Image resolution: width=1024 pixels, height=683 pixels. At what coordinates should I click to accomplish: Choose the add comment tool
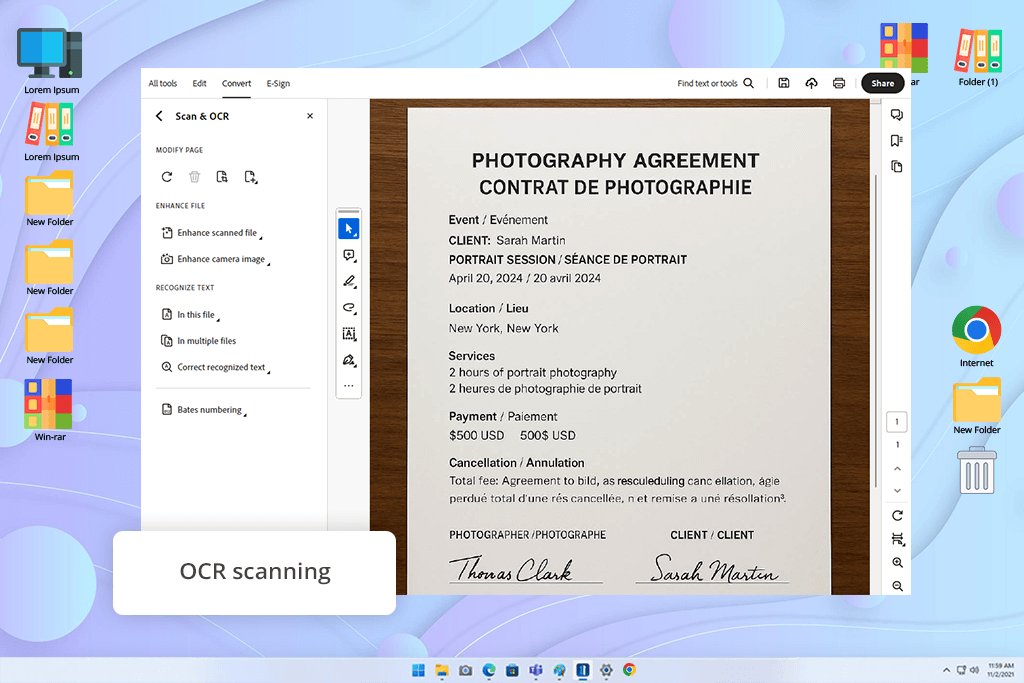click(349, 256)
